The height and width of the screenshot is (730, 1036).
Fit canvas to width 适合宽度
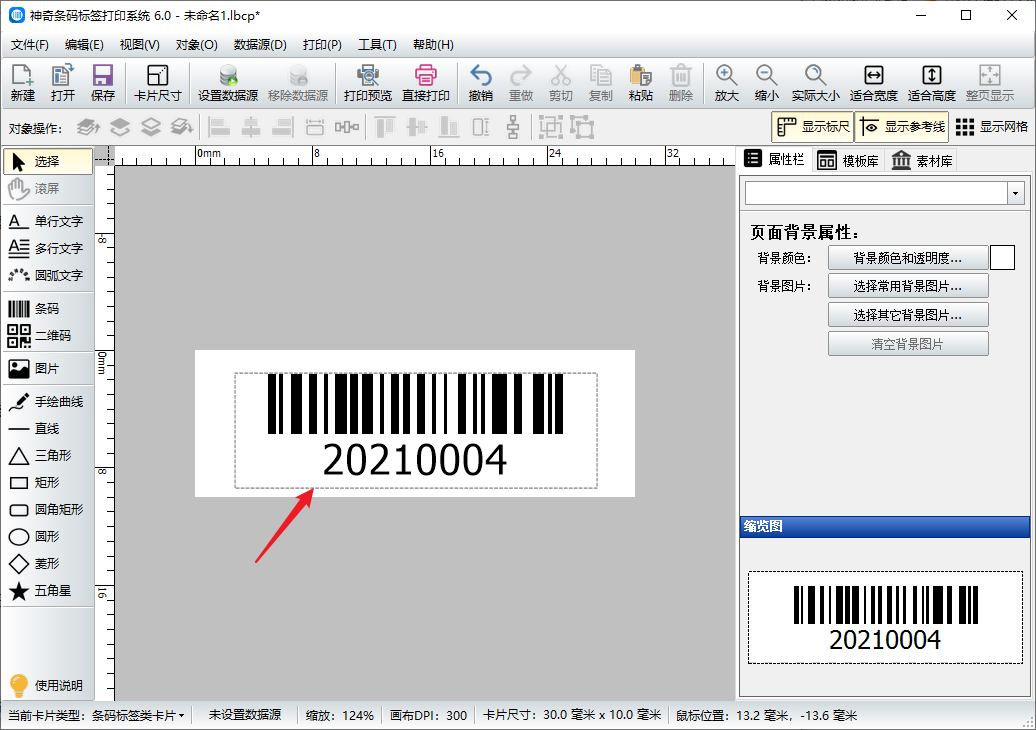(x=873, y=83)
